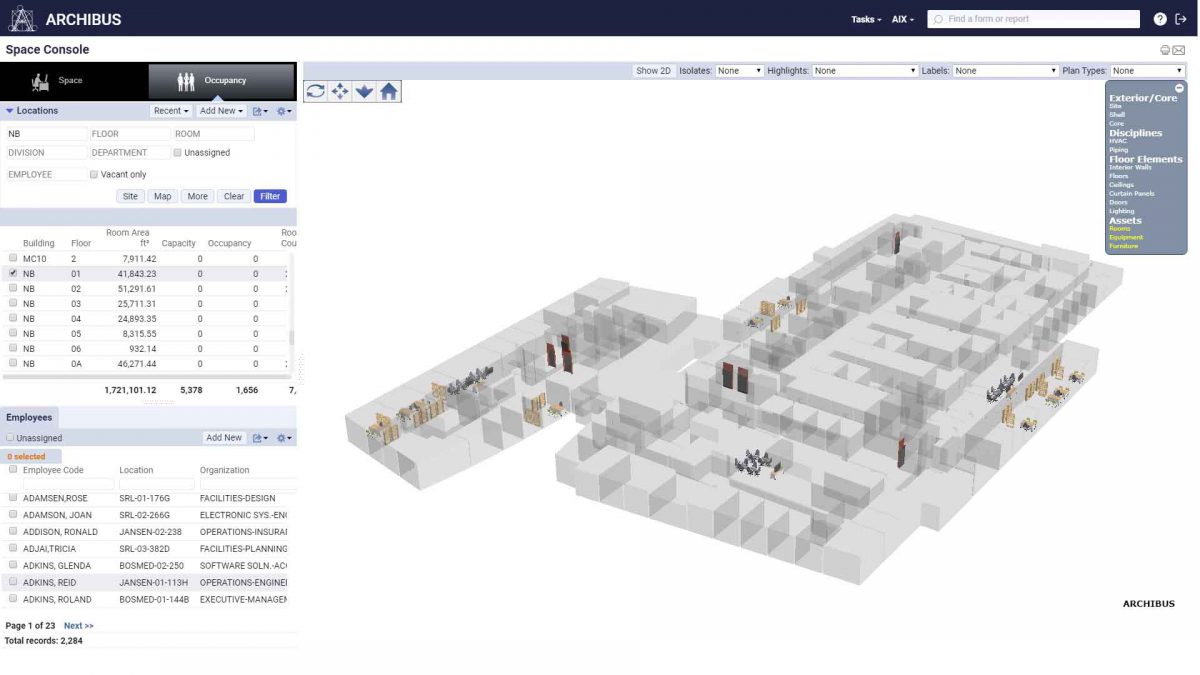Click the Employee Code column header
The width and height of the screenshot is (1200, 675).
53,470
